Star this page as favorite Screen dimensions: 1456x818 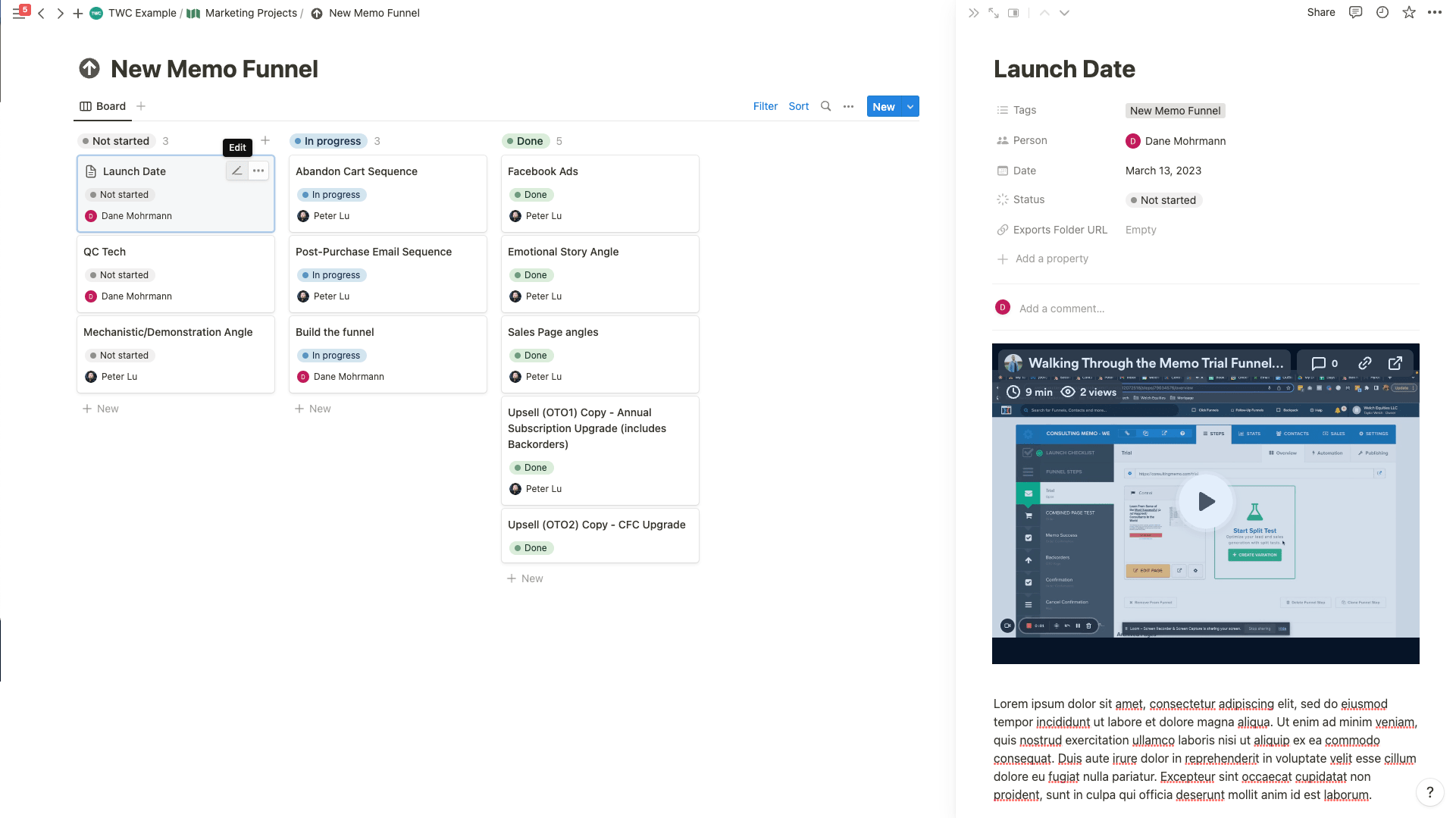click(1408, 12)
